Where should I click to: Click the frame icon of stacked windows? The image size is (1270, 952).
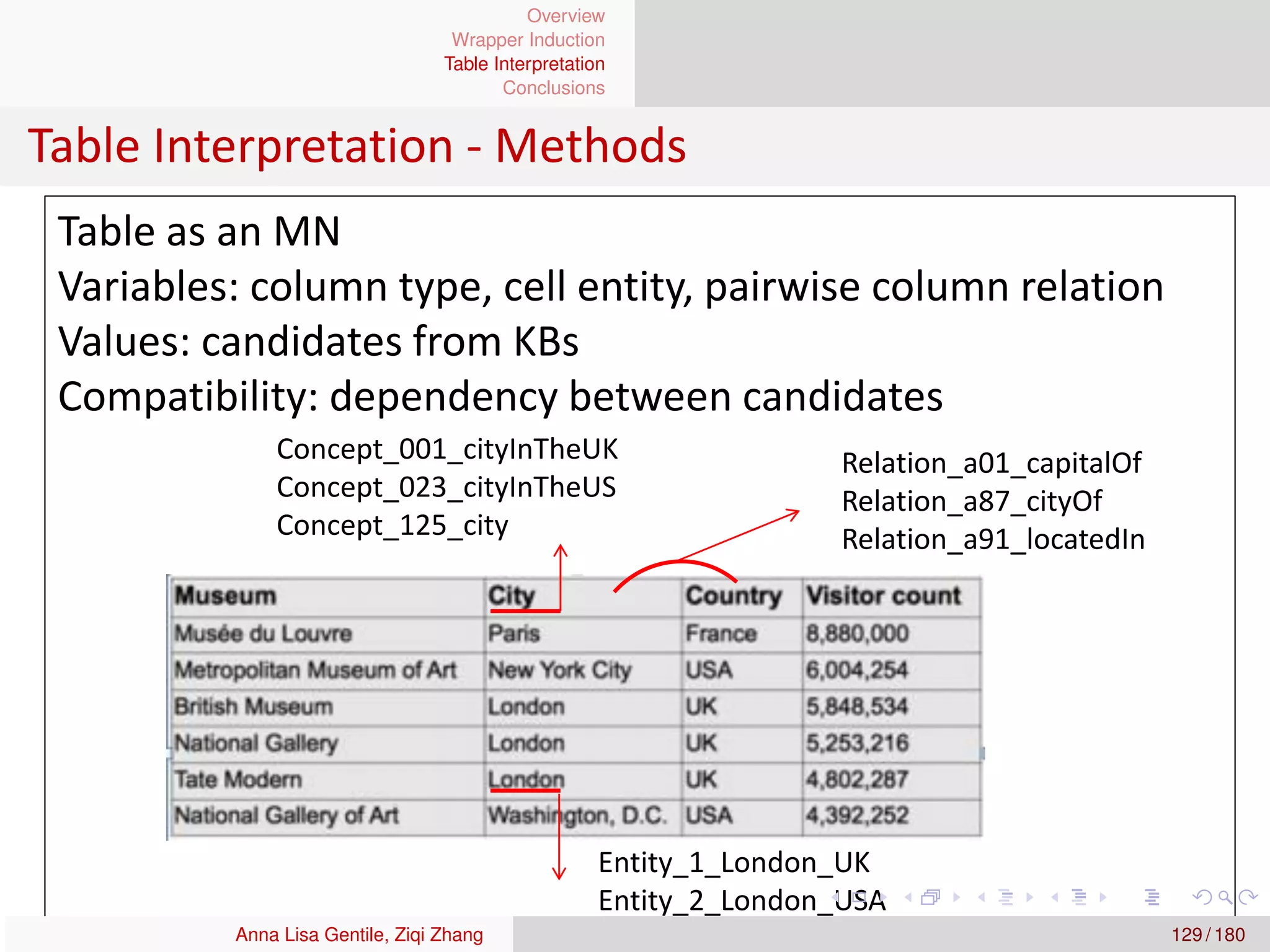(x=931, y=897)
